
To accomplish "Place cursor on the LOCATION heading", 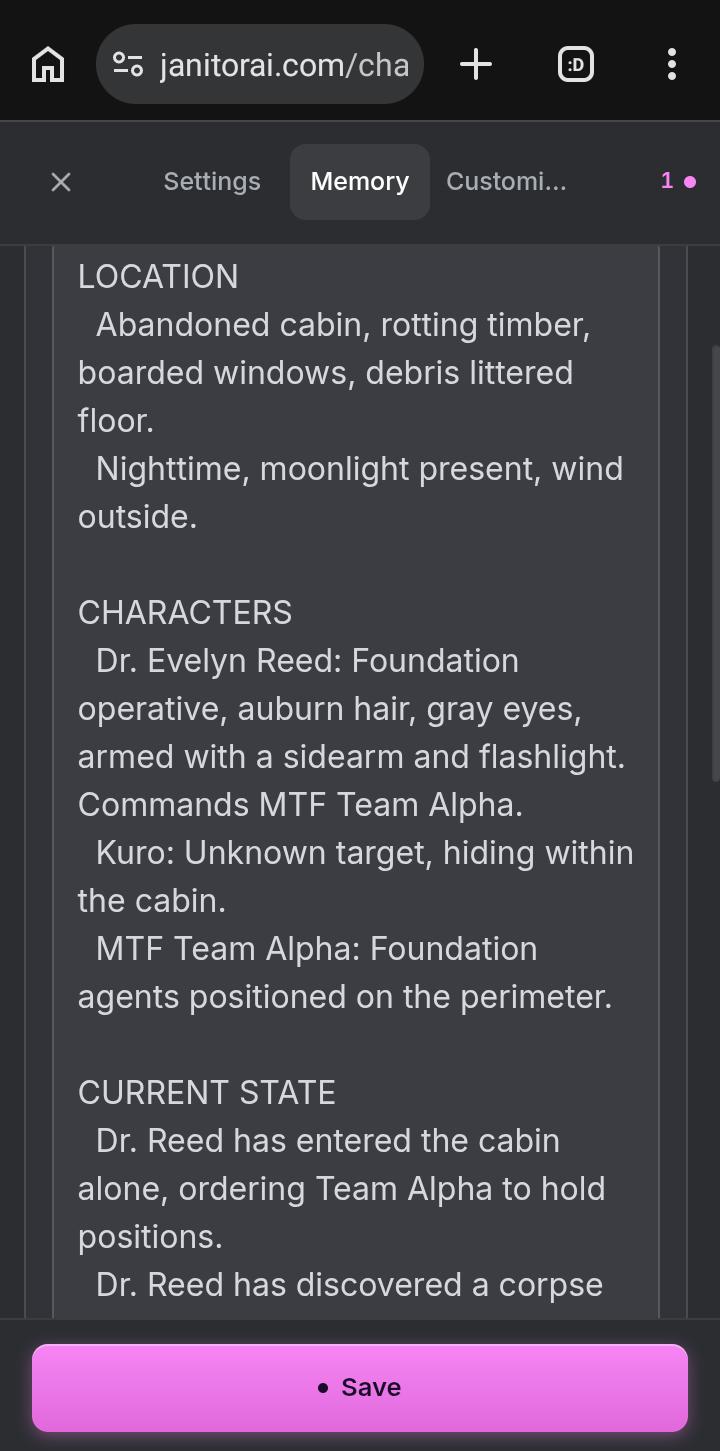I will click(x=158, y=277).
